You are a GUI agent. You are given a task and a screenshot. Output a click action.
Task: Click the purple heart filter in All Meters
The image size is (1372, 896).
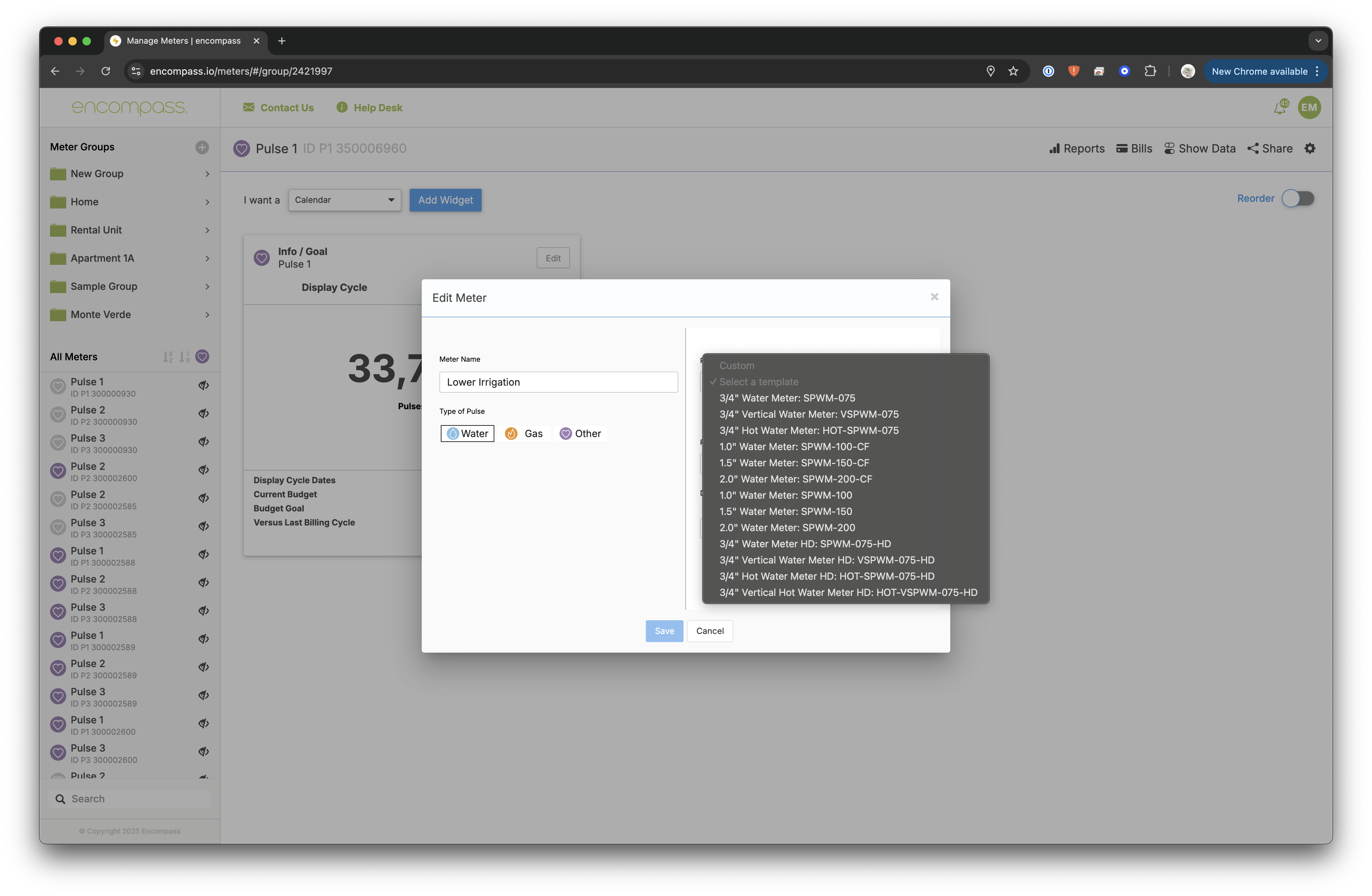[202, 357]
